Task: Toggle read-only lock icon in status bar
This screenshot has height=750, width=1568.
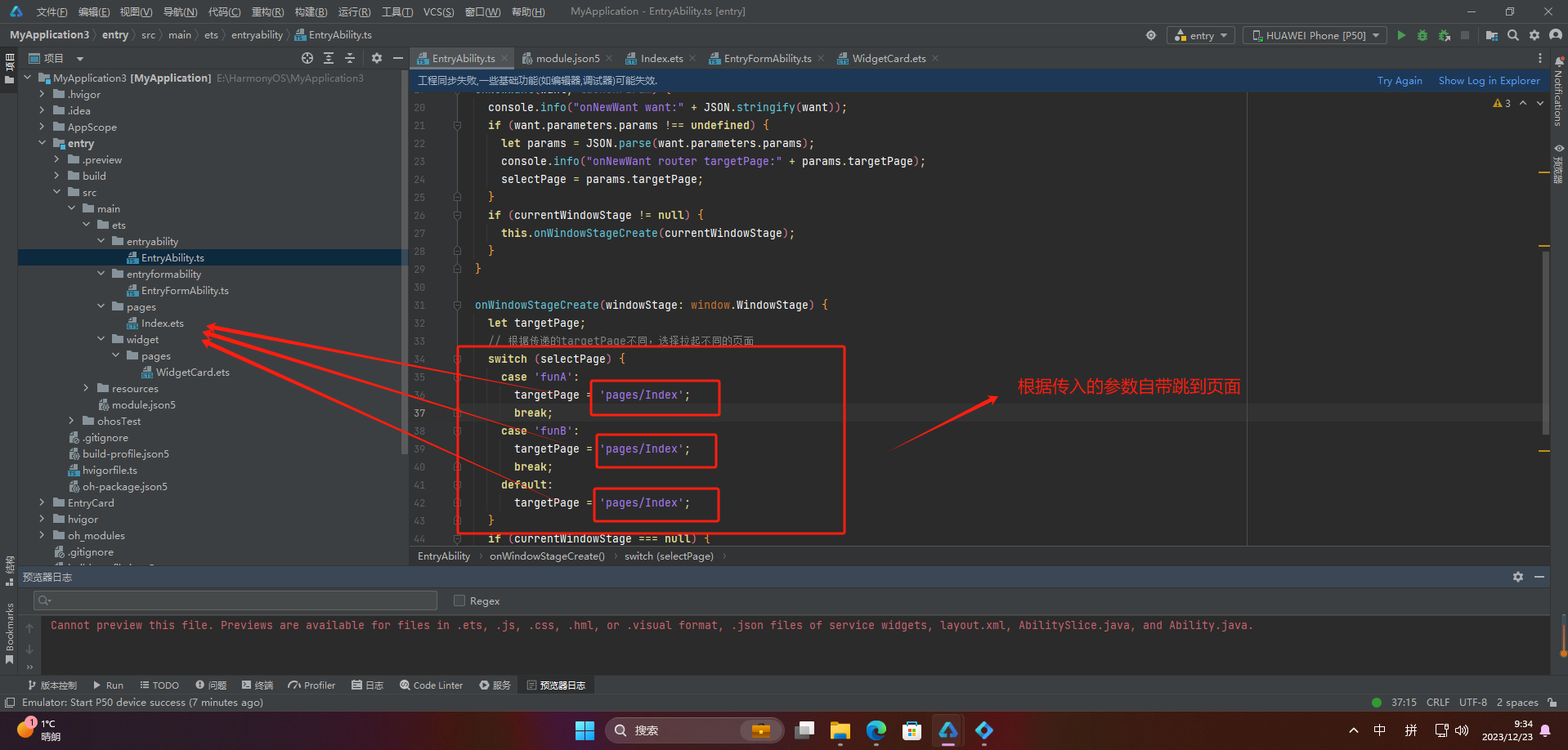Action: 1552,703
